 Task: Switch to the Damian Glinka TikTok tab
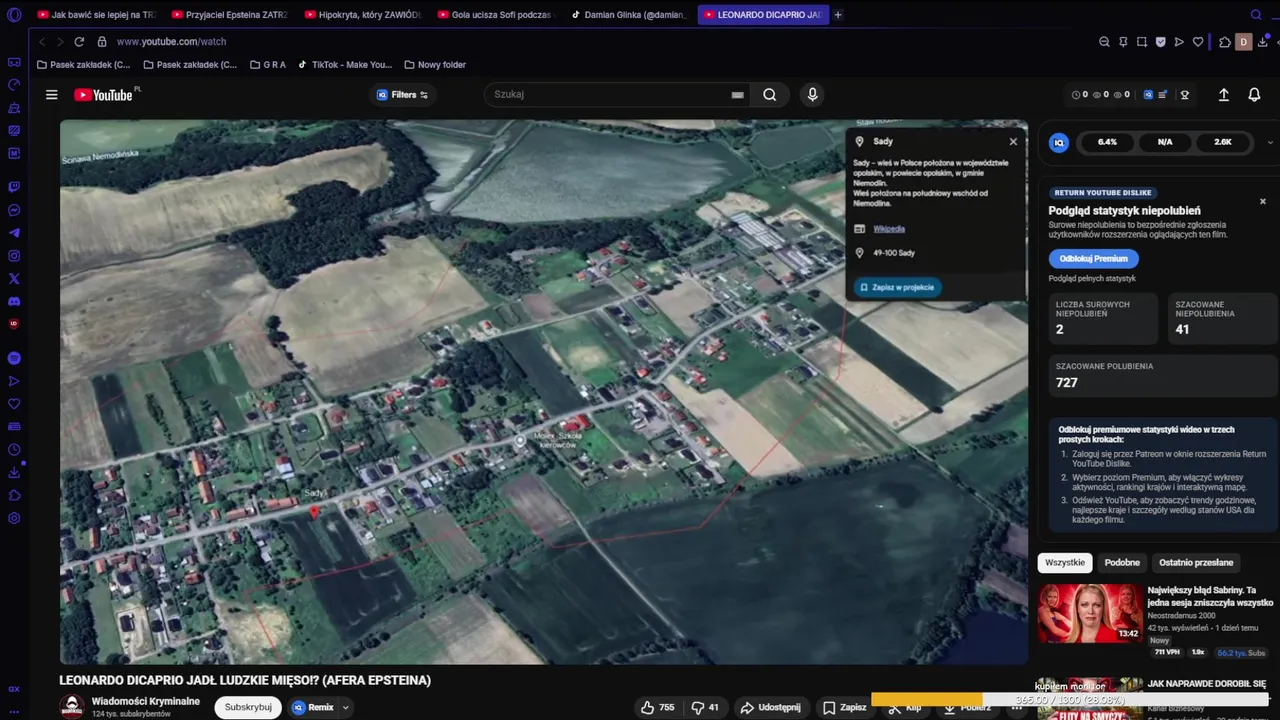(629, 15)
